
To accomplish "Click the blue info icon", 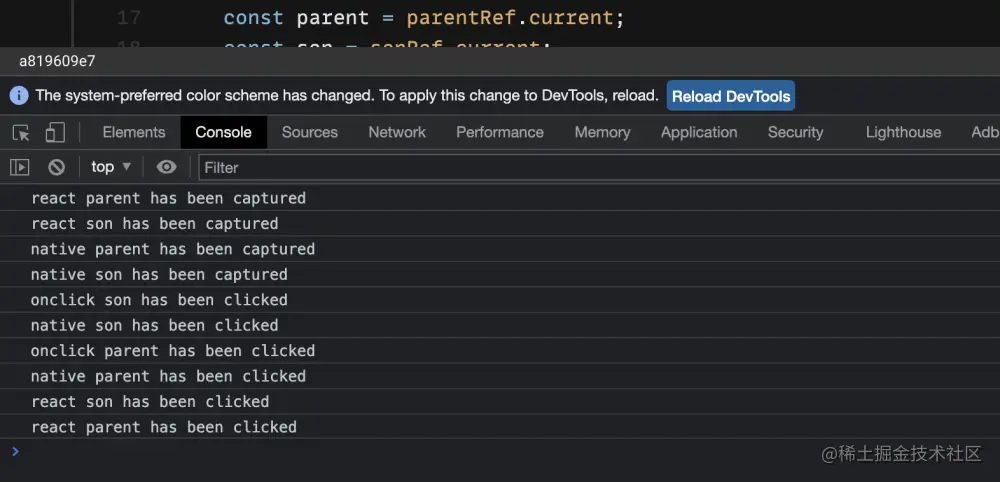I will [19, 96].
